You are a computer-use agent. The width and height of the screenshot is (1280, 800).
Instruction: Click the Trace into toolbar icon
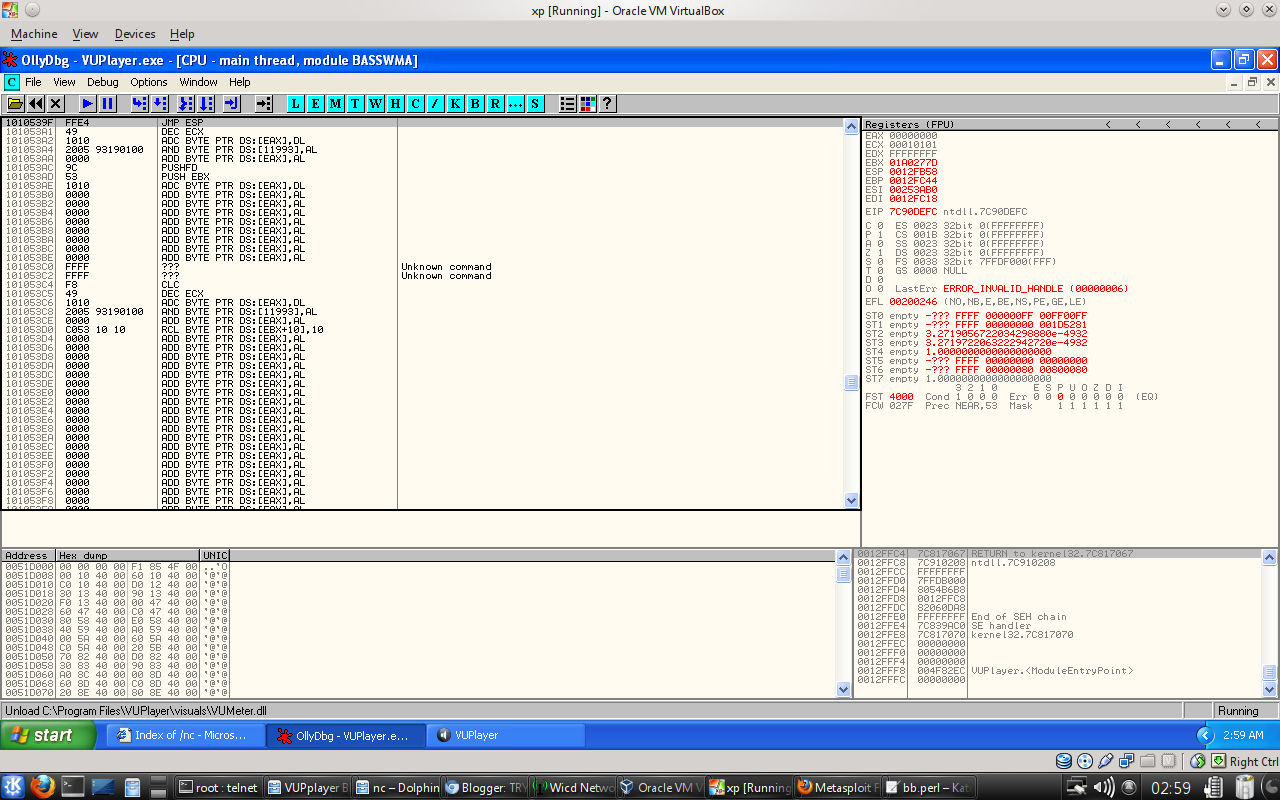[x=186, y=103]
